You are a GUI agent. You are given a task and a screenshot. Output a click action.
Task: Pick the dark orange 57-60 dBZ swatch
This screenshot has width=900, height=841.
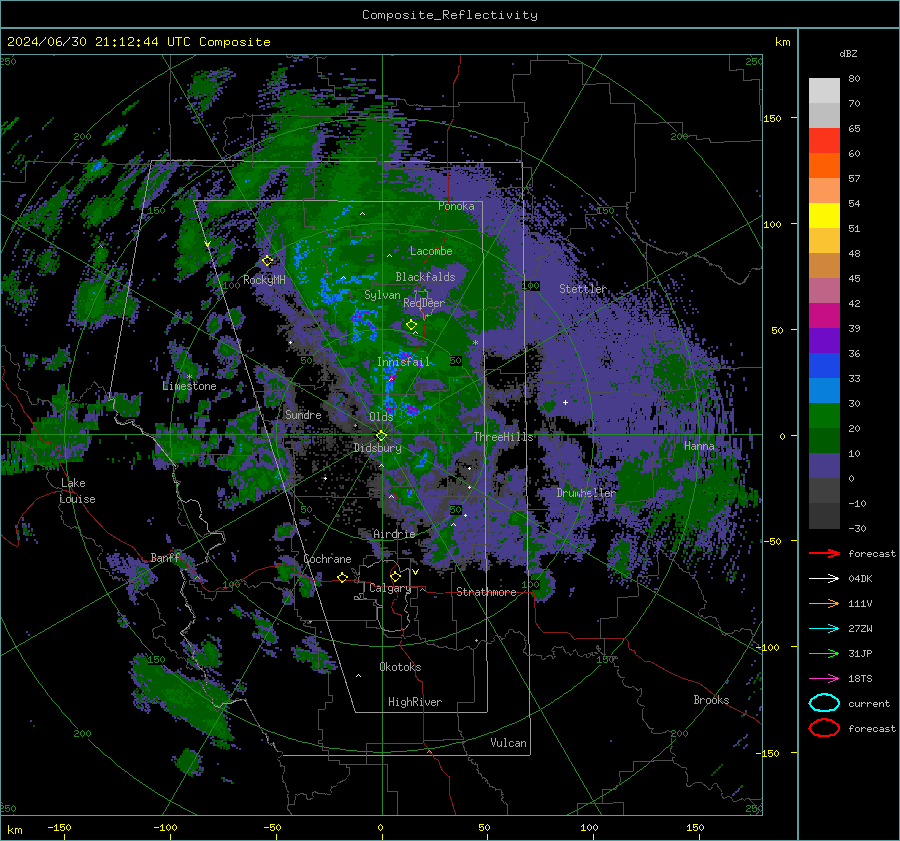(824, 166)
